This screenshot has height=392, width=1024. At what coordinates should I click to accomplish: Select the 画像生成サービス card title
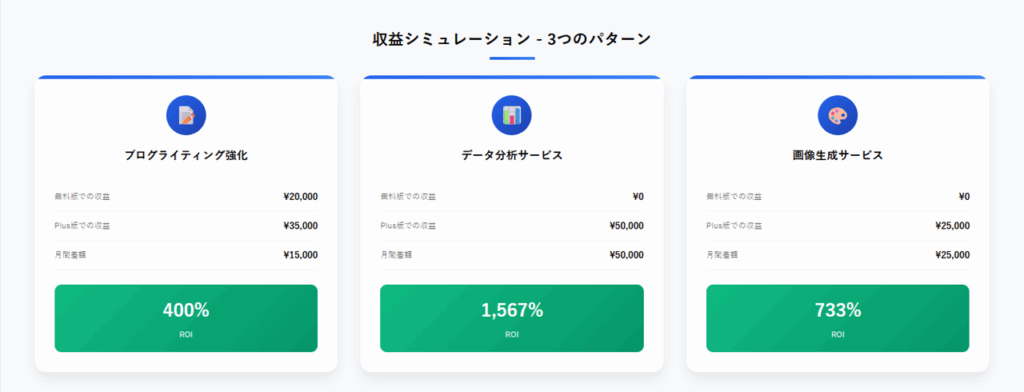tap(837, 155)
